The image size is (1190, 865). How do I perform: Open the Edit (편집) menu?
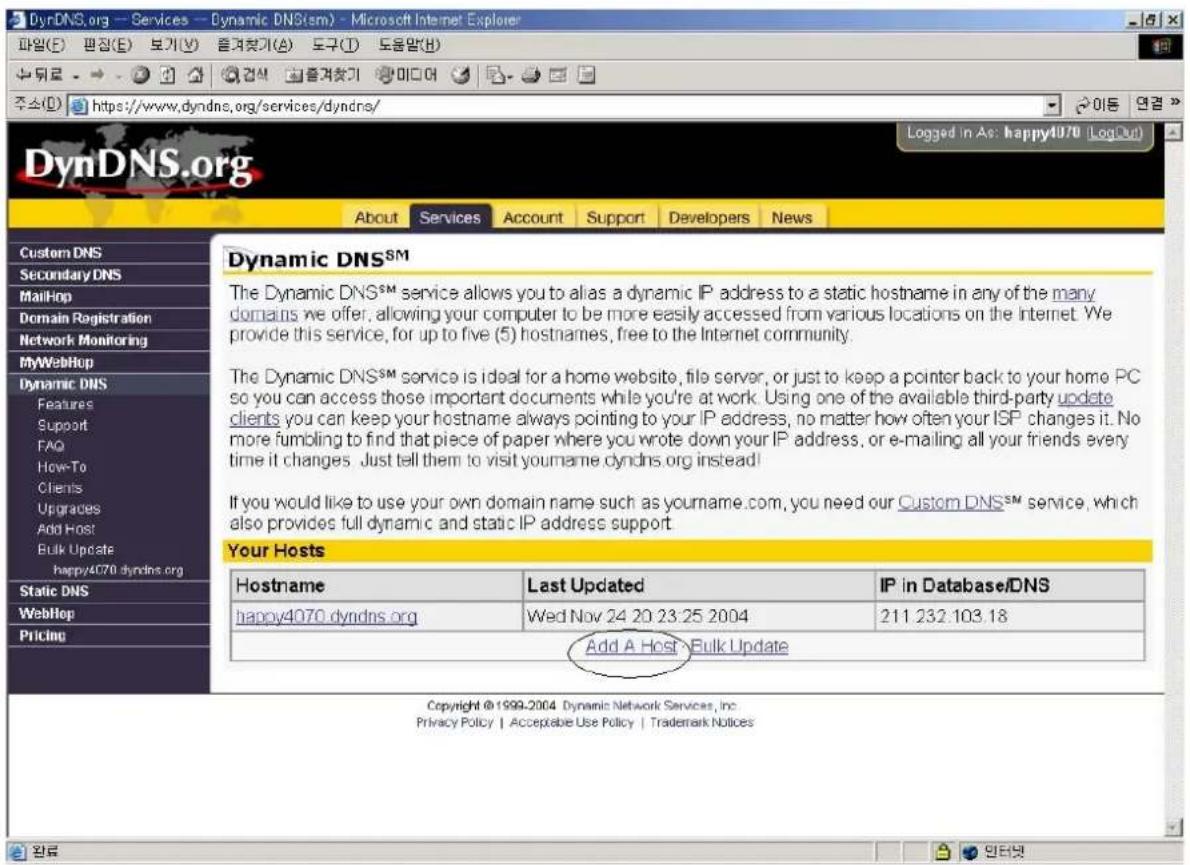(107, 45)
